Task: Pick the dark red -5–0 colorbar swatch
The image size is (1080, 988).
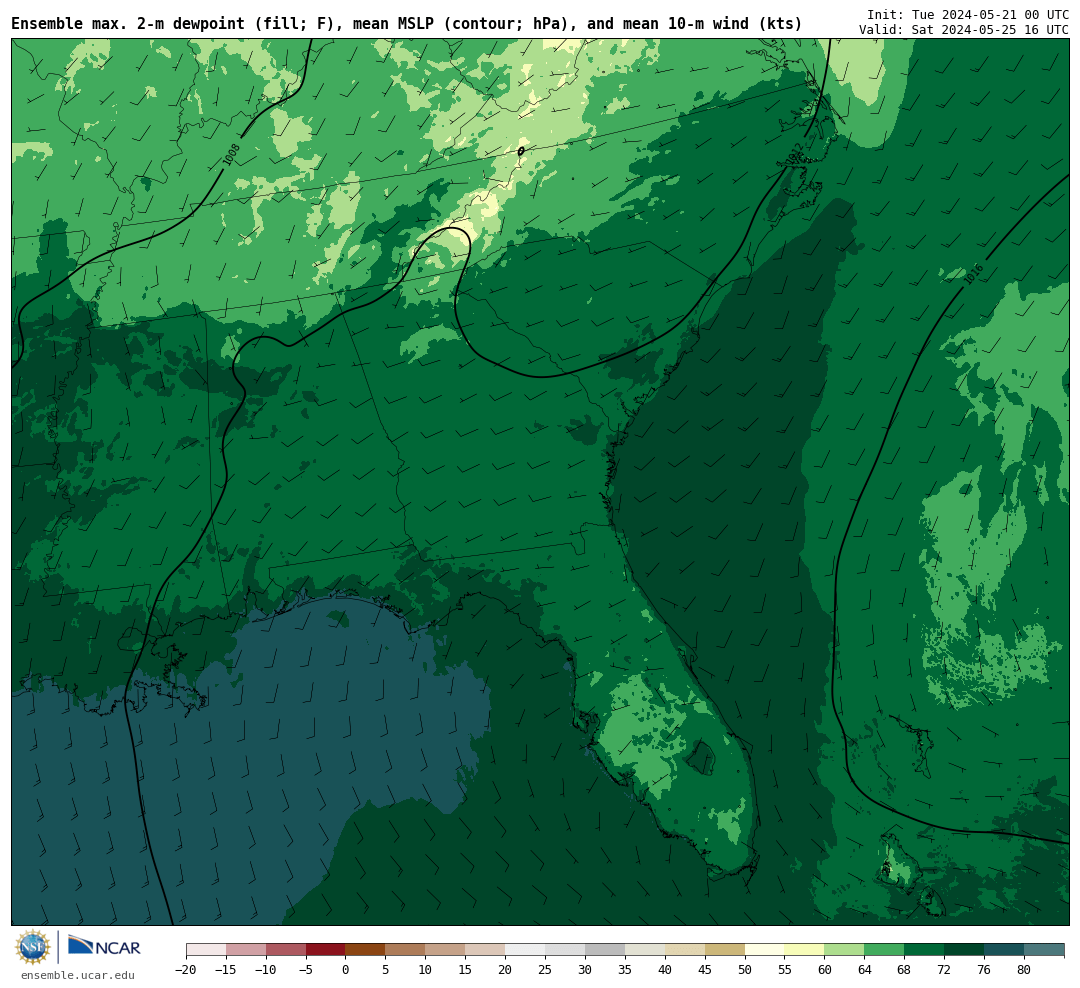Action: click(325, 950)
